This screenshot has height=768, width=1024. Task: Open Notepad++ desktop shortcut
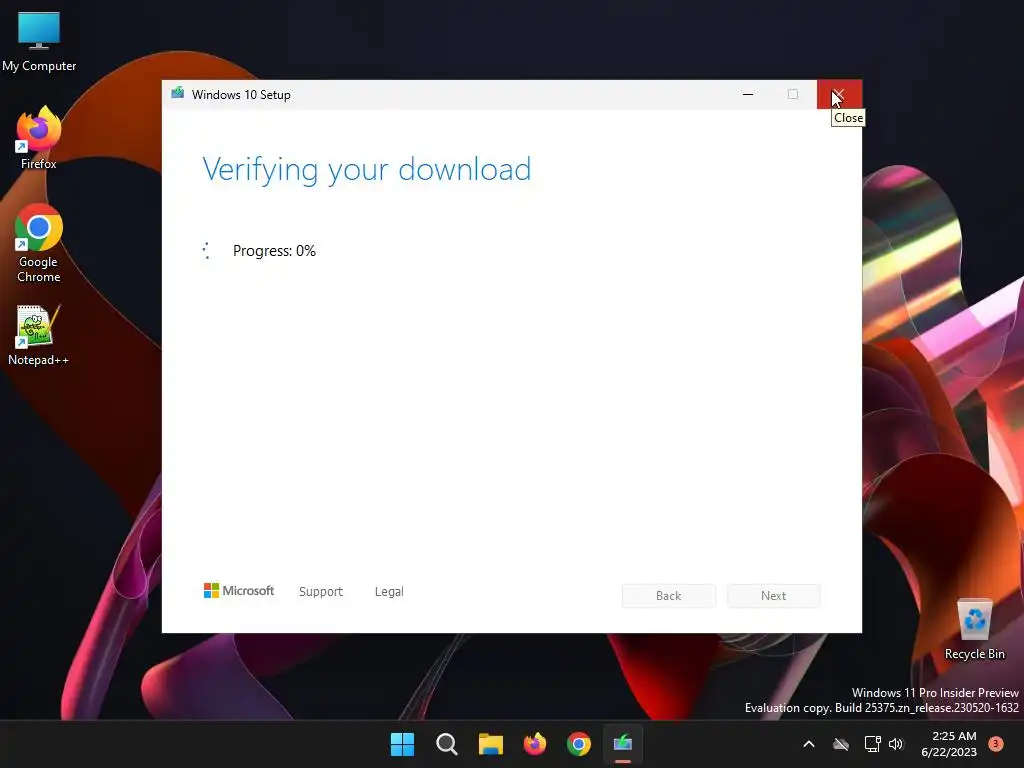[39, 336]
